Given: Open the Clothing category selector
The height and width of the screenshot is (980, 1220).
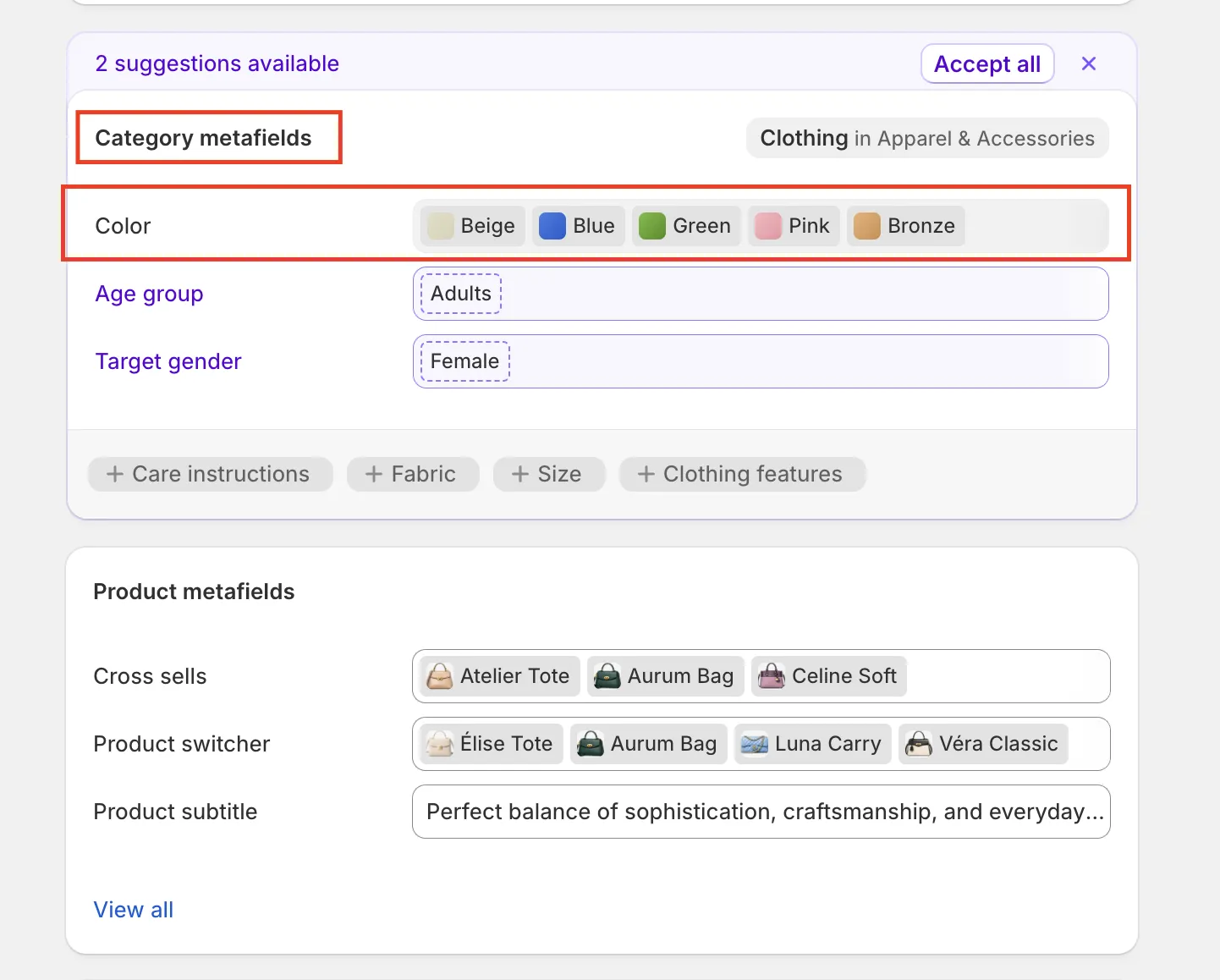Looking at the screenshot, I should (926, 138).
